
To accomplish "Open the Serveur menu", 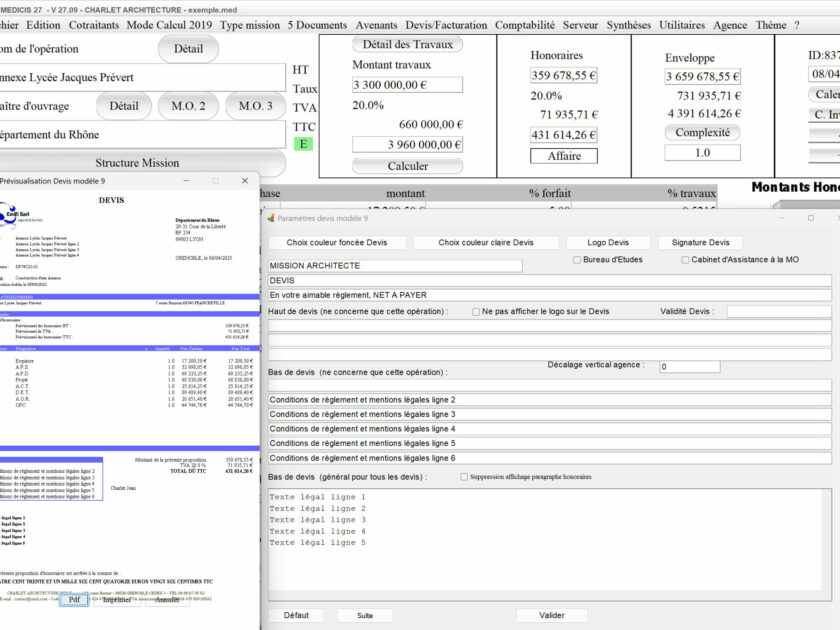I will coord(580,25).
